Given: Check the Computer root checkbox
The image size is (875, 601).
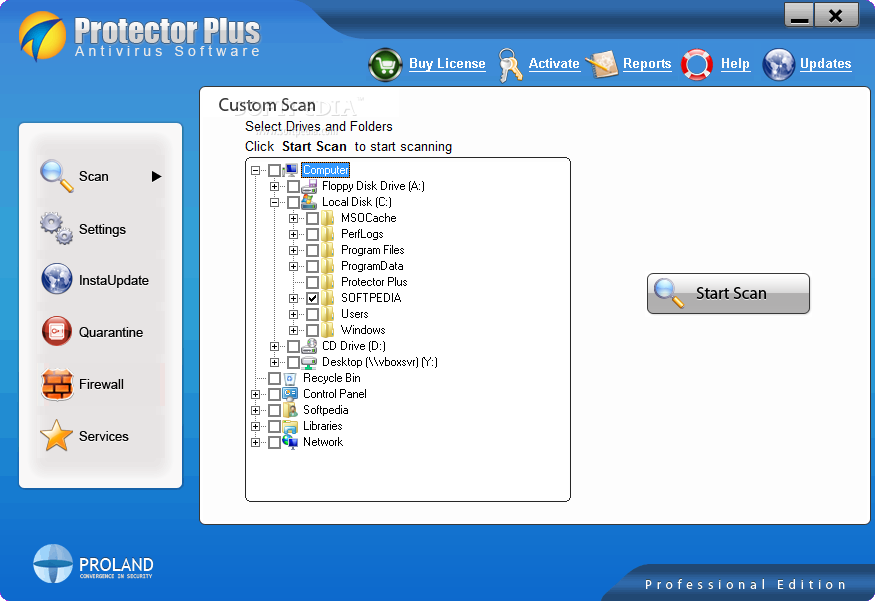Looking at the screenshot, I should 274,170.
